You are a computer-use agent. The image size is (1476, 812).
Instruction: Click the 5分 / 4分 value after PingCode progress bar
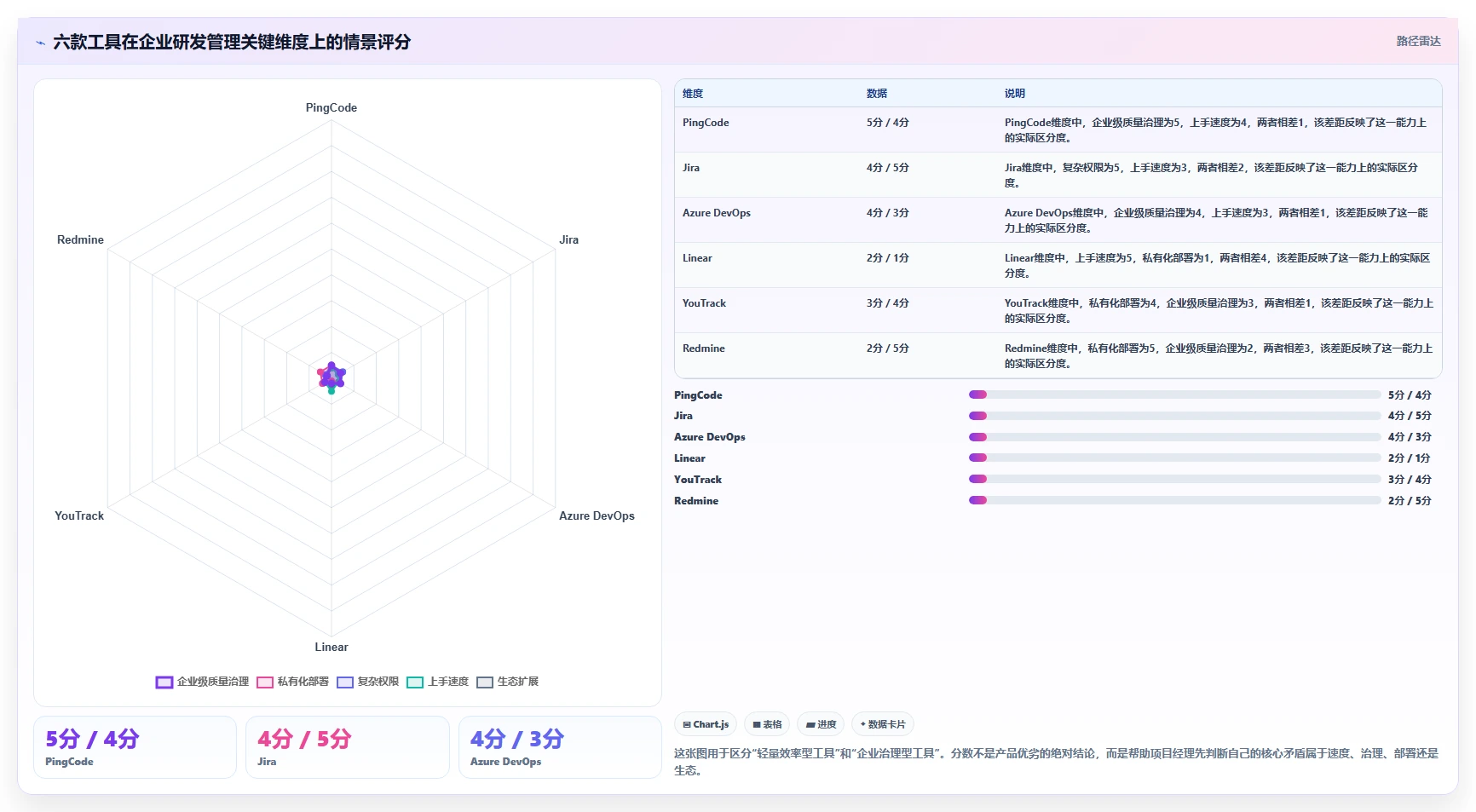[x=1410, y=395]
